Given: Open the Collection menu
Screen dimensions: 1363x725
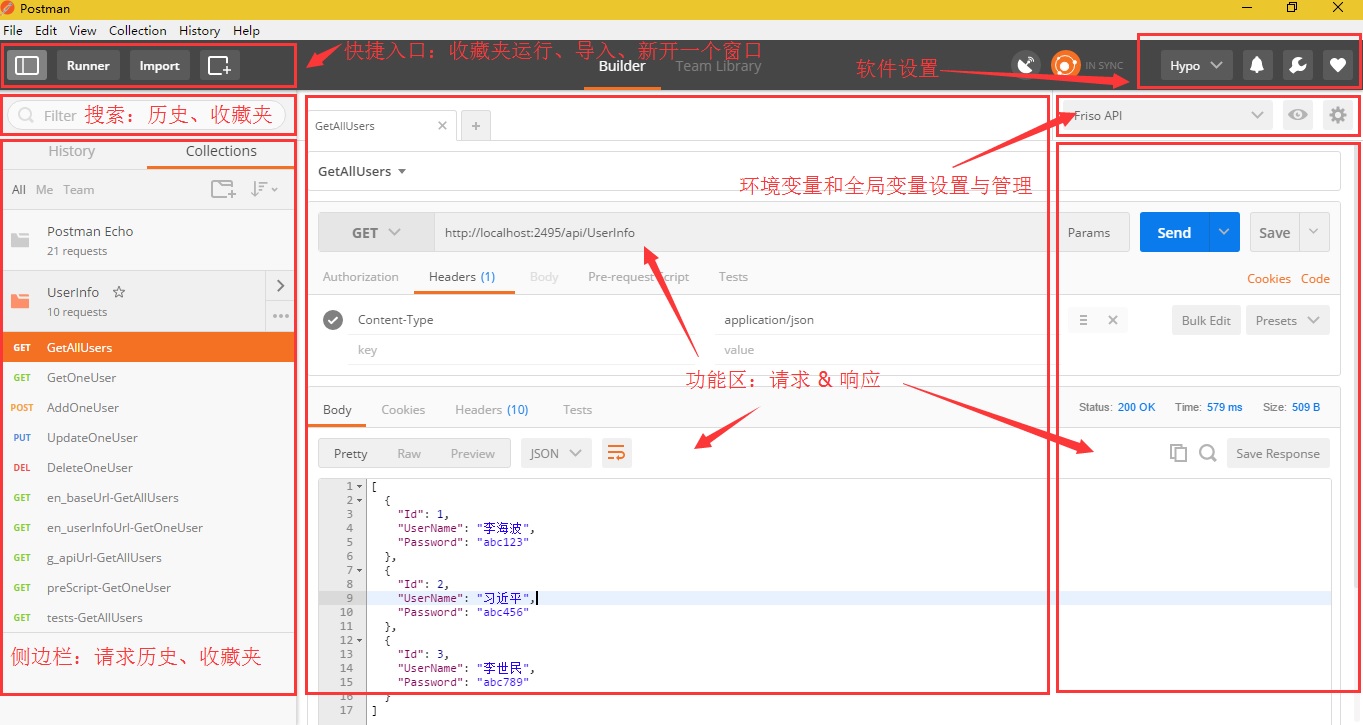Looking at the screenshot, I should 138,30.
